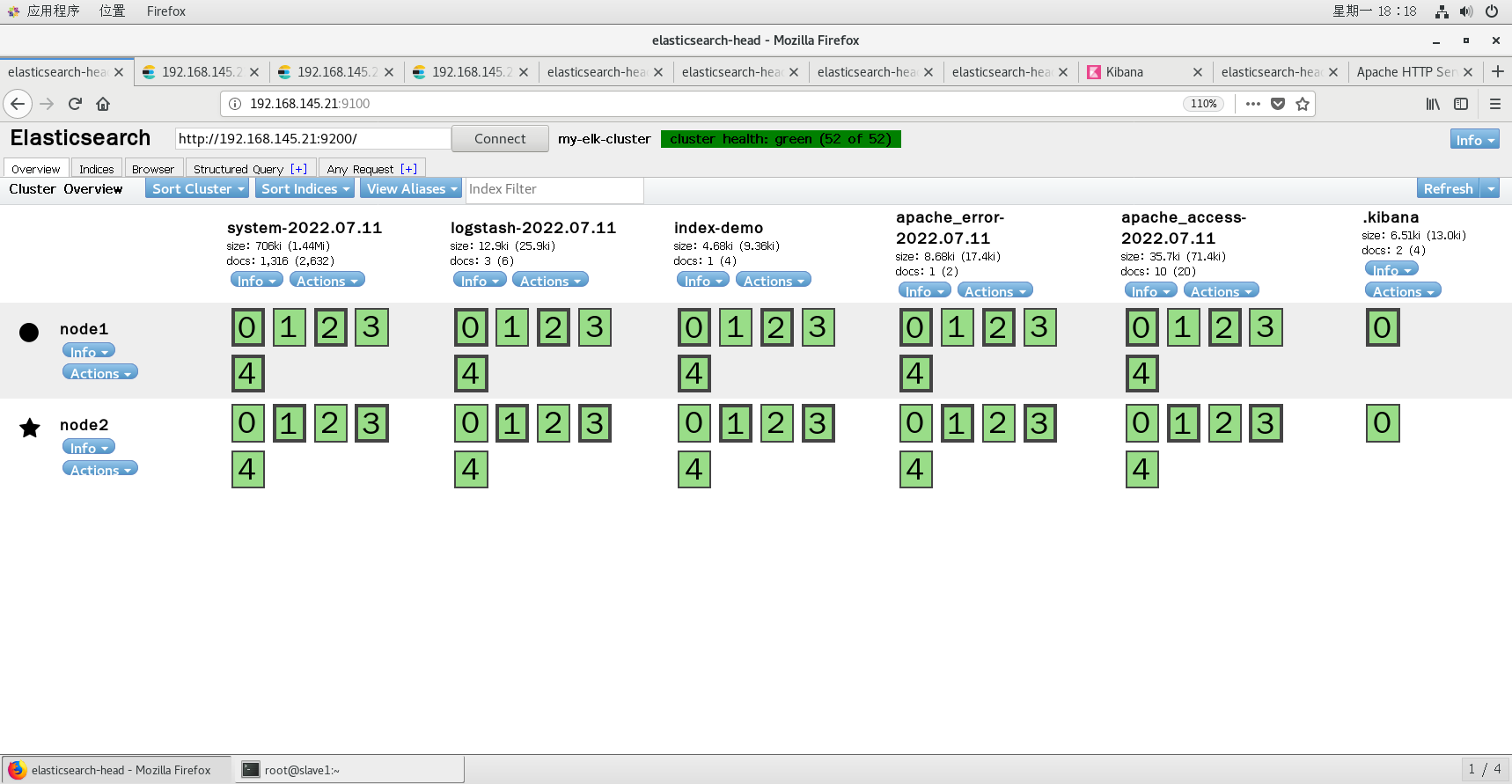Click Index Filter input field
This screenshot has width=1512, height=784.
(554, 189)
